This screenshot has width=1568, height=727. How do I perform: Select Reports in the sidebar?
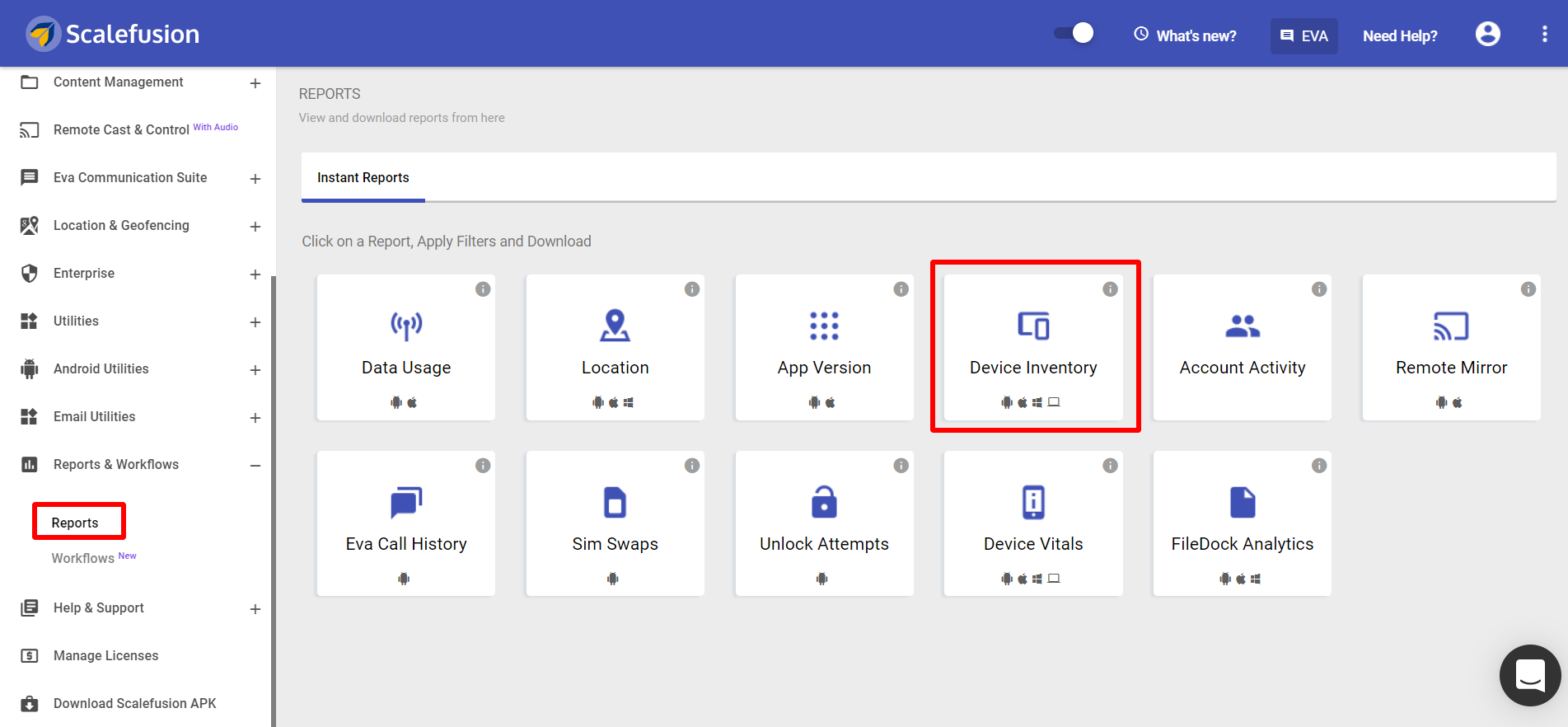(x=75, y=523)
